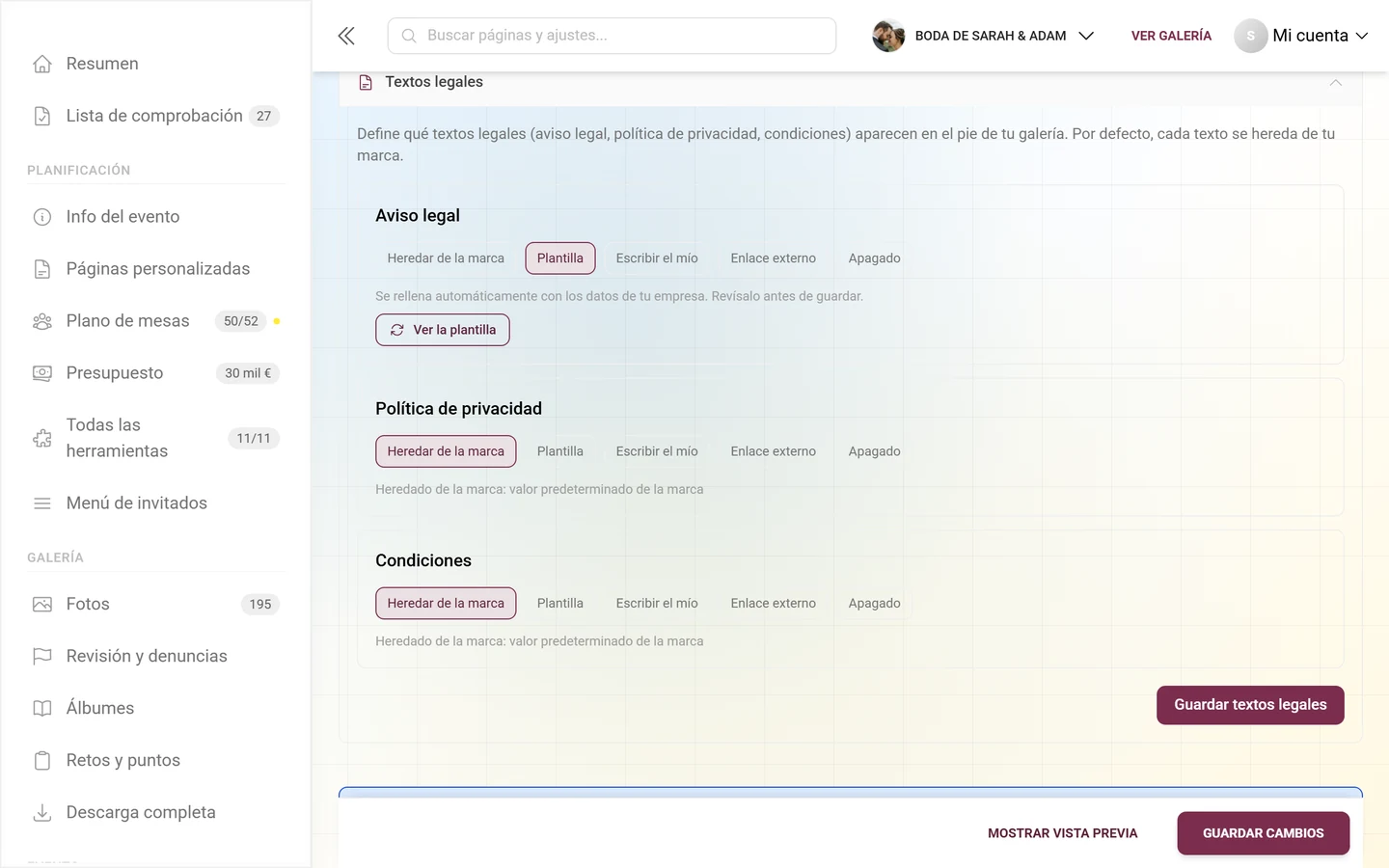1389x868 pixels.
Task: Click the Descarga completa download icon
Action: (x=42, y=813)
